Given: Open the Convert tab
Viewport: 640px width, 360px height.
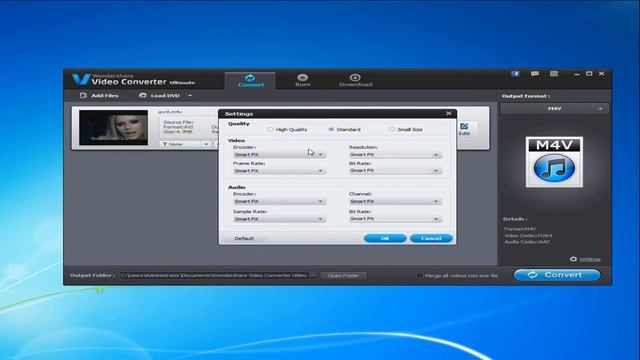Looking at the screenshot, I should (250, 81).
